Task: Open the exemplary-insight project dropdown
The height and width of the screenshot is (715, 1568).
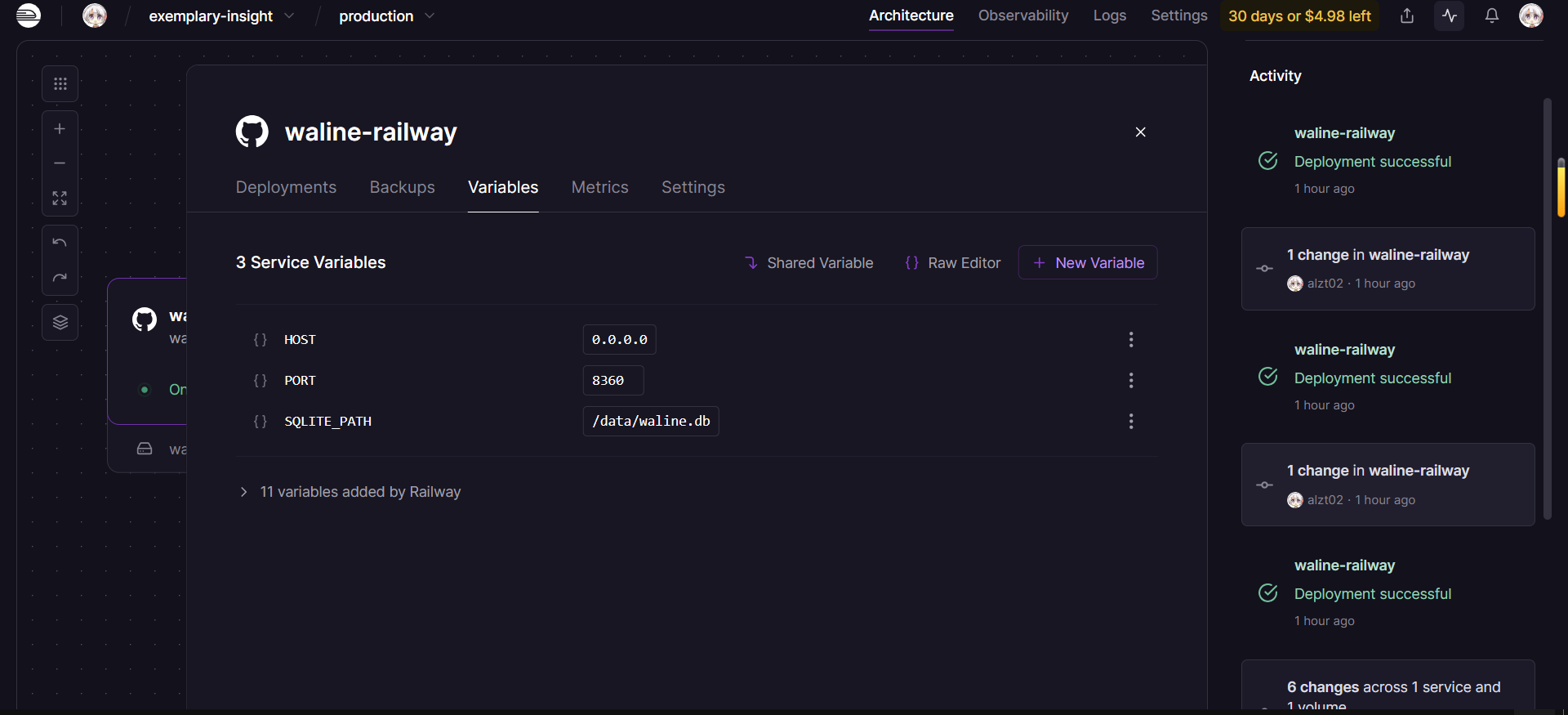Action: point(221,16)
